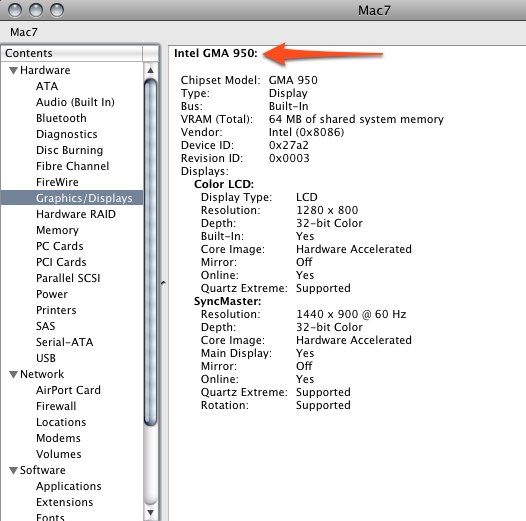Click the Main Display 'Yes' value
This screenshot has height=521, width=526.
point(305,353)
